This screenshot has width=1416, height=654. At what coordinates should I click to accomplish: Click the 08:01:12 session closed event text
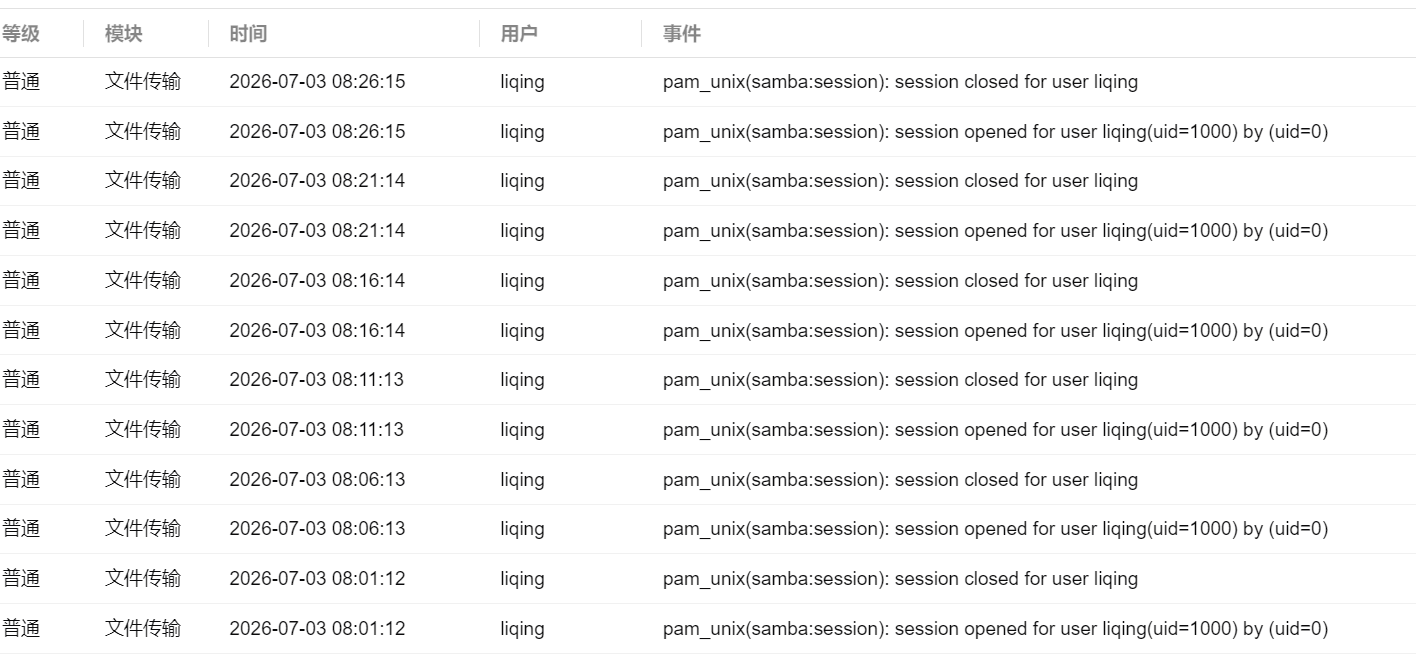(900, 579)
